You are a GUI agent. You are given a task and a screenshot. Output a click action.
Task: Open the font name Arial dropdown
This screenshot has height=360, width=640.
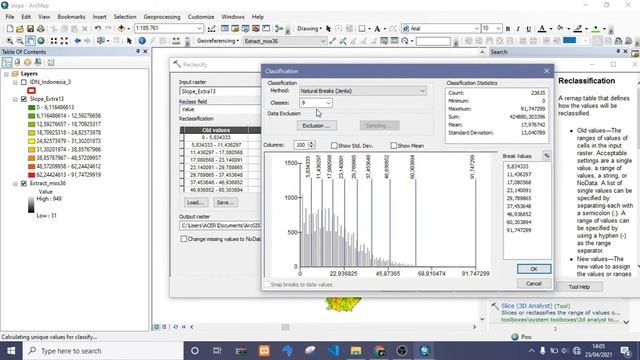[476, 28]
